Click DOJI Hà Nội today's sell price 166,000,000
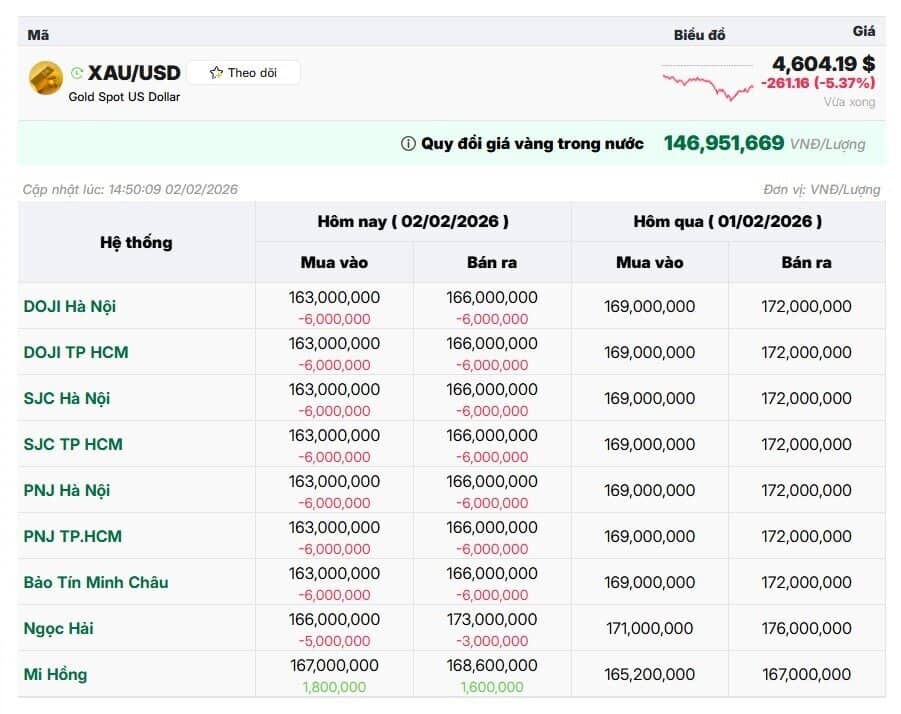This screenshot has height=714, width=901. (x=492, y=298)
